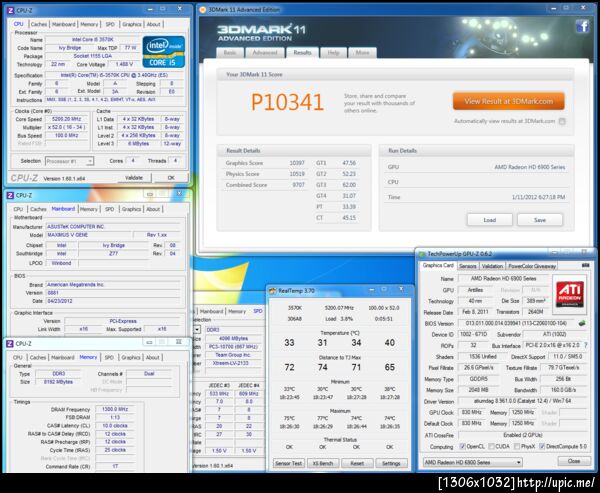The width and height of the screenshot is (600, 493).
Task: Click the Combined Score value 9707
Action: coord(298,185)
